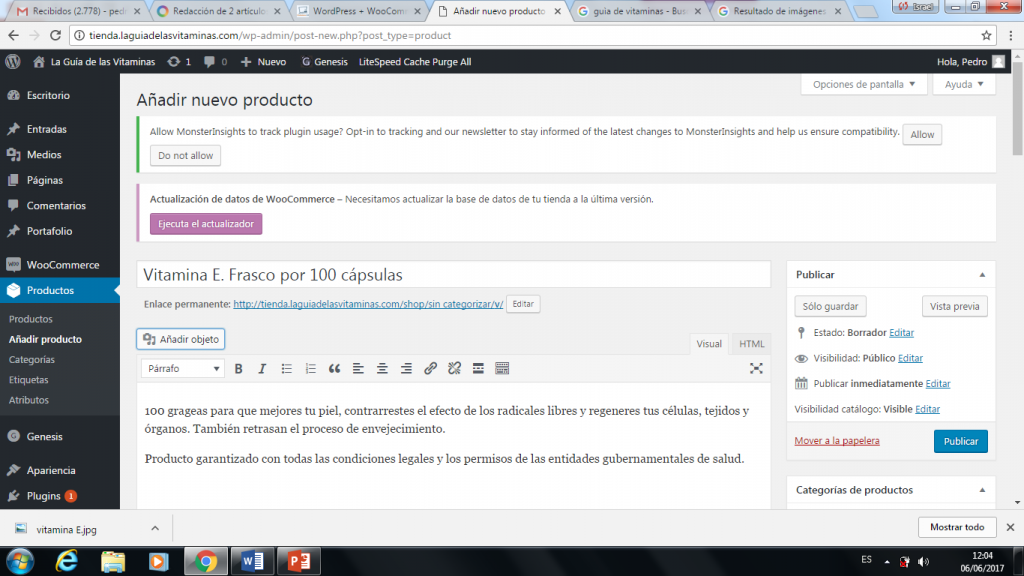Open download options for vitamina E.jpg
The width and height of the screenshot is (1024, 576).
[x=155, y=528]
